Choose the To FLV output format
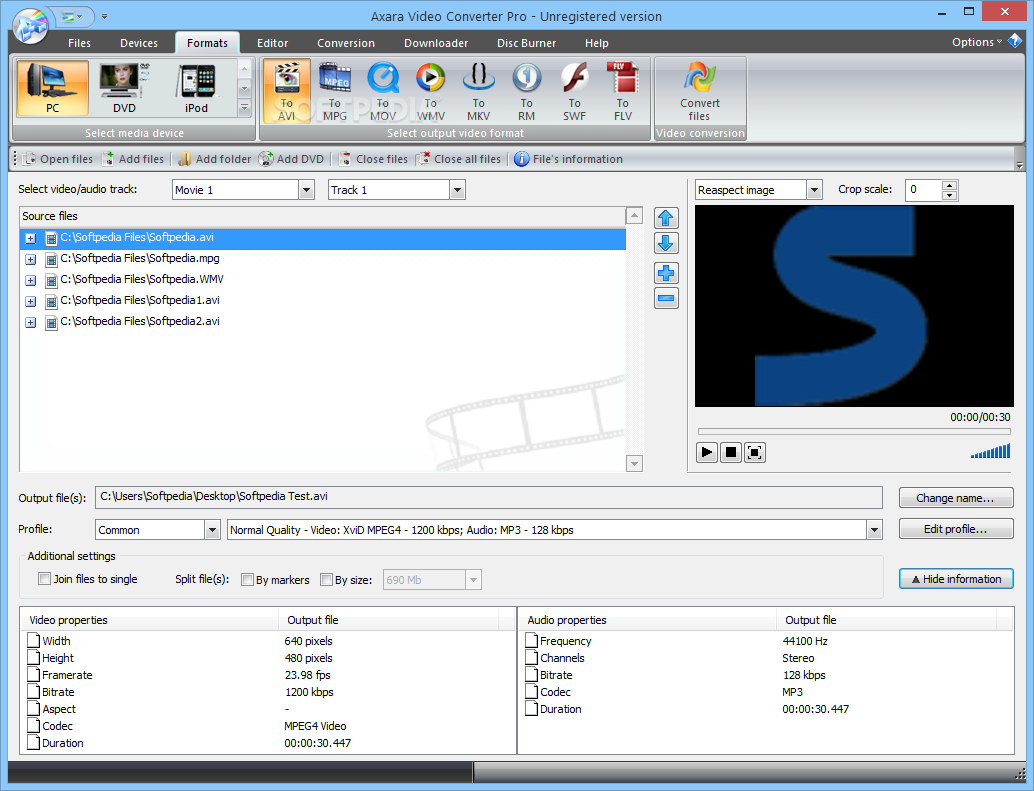Image resolution: width=1034 pixels, height=791 pixels. [623, 91]
